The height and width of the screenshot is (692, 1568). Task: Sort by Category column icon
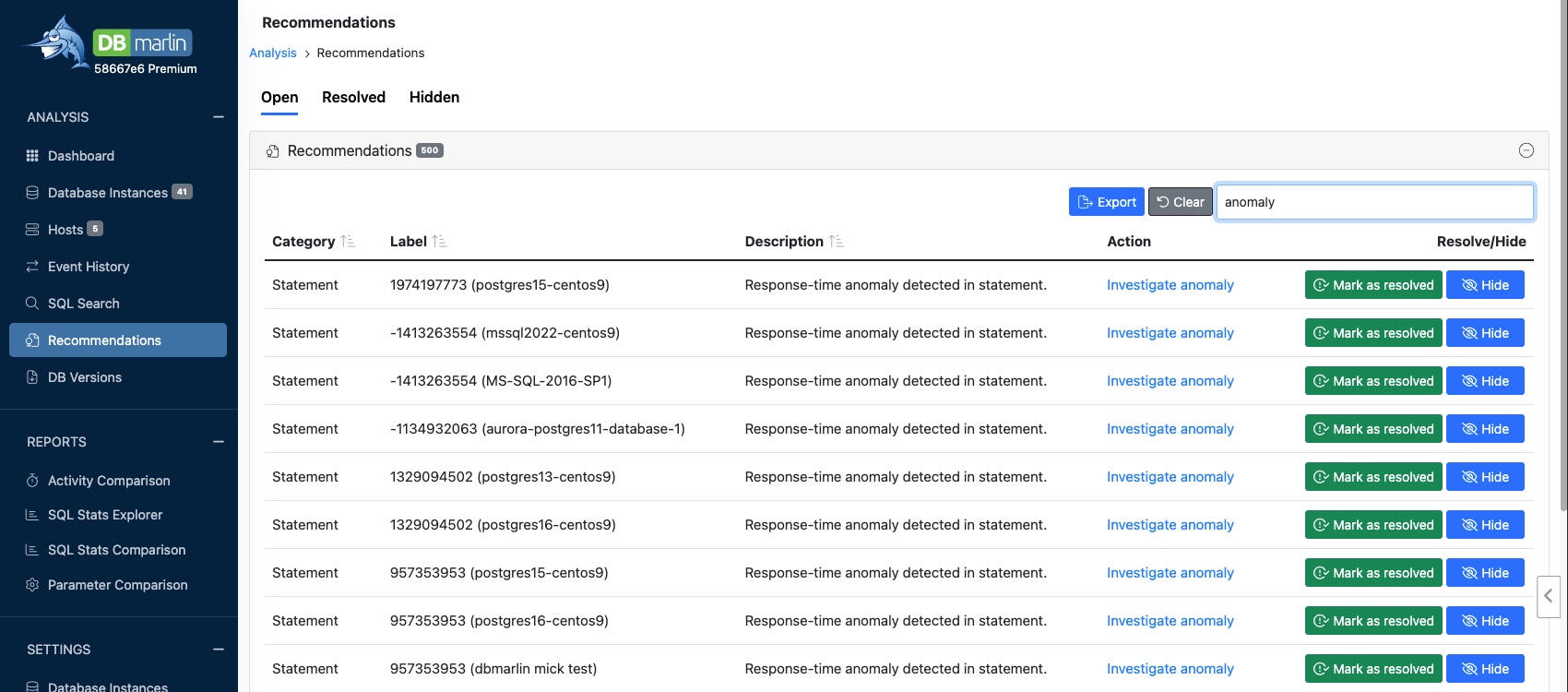348,242
